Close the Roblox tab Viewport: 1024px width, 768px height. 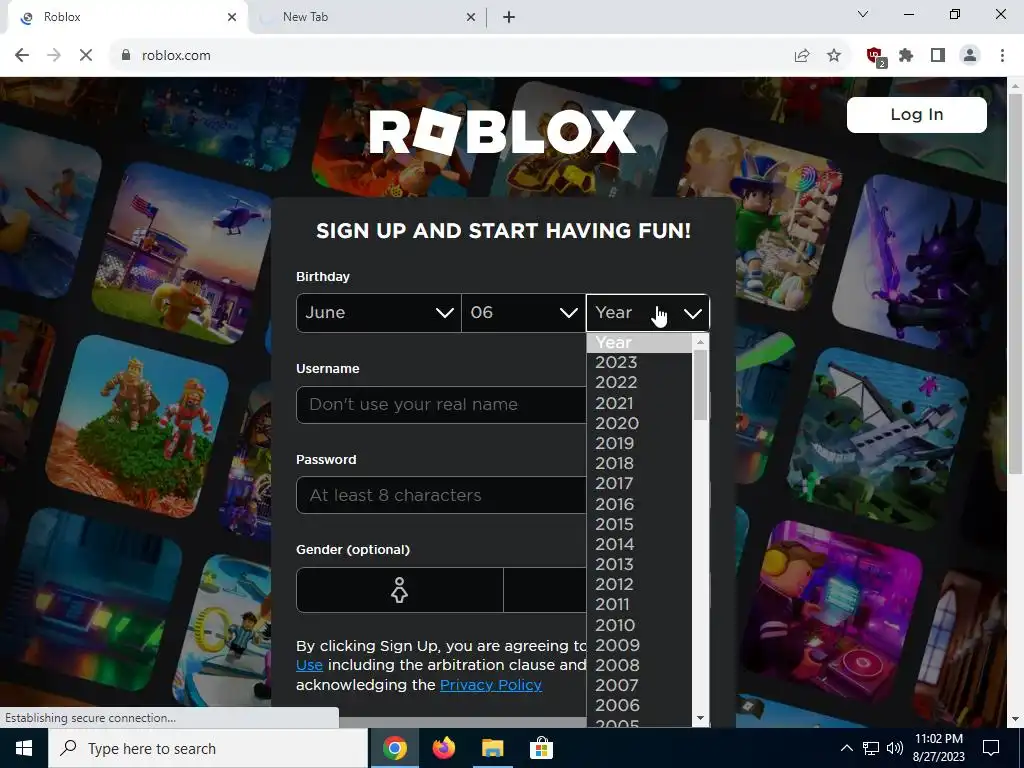[x=232, y=18]
